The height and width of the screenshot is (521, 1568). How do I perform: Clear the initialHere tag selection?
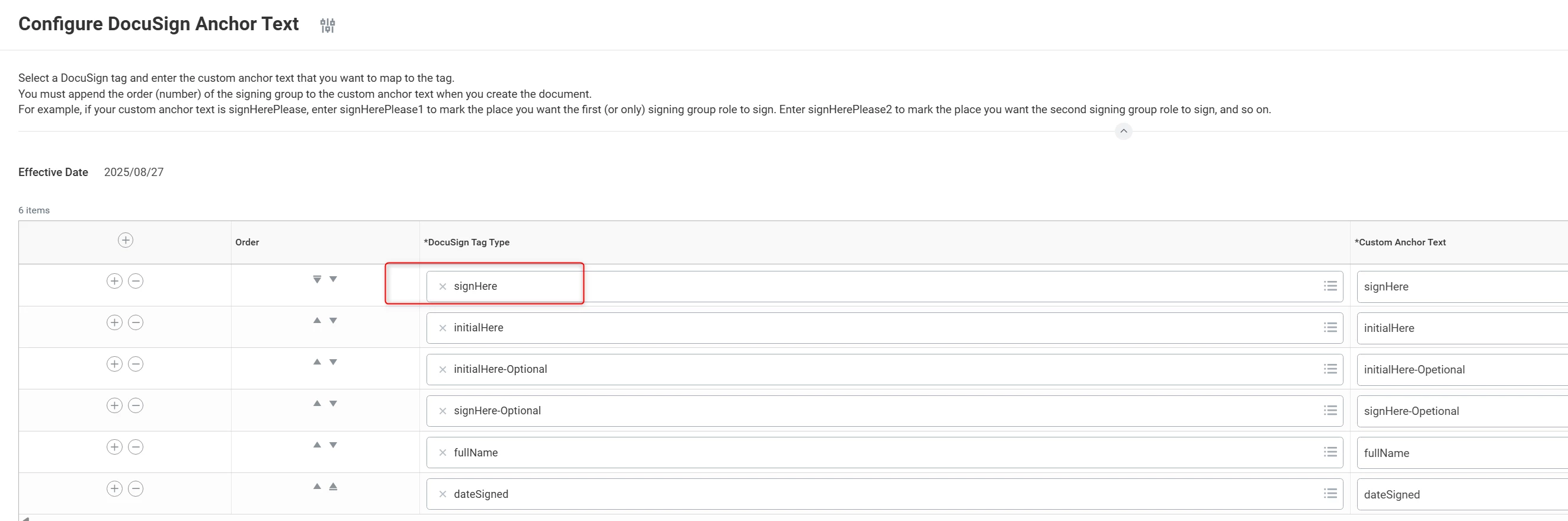coord(442,328)
